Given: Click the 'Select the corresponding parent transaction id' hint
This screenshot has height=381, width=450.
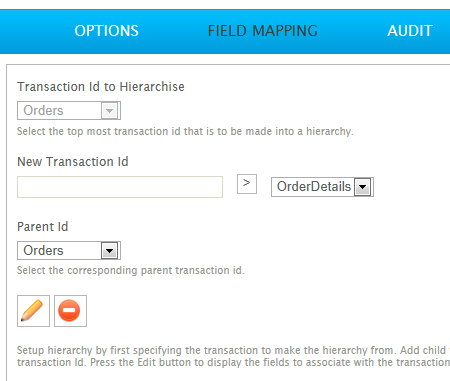Looking at the screenshot, I should [131, 270].
